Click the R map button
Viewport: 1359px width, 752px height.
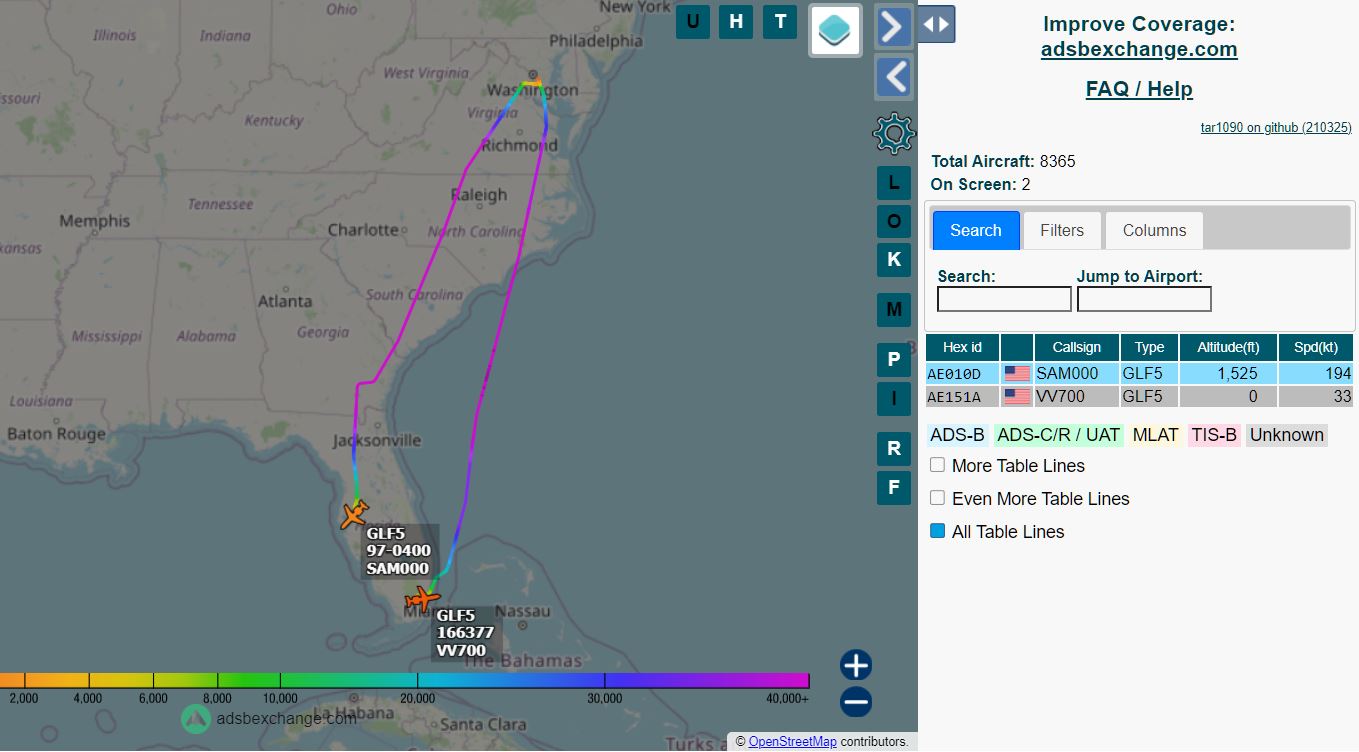[x=894, y=448]
